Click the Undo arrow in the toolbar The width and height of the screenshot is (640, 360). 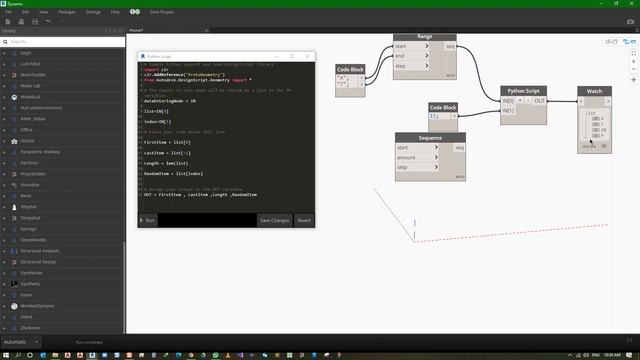[49, 21]
